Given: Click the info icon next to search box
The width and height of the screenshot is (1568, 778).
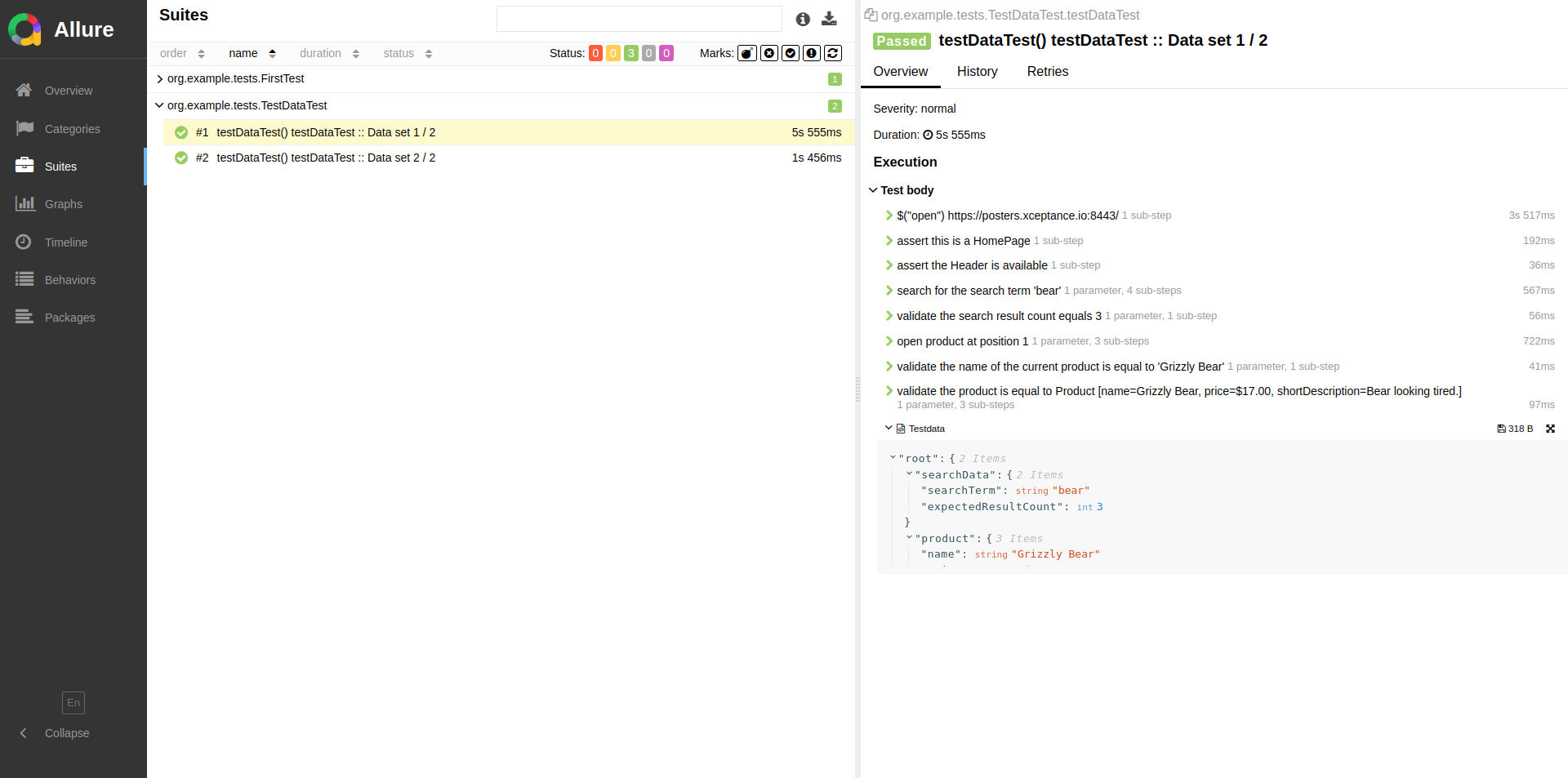Looking at the screenshot, I should pos(803,19).
